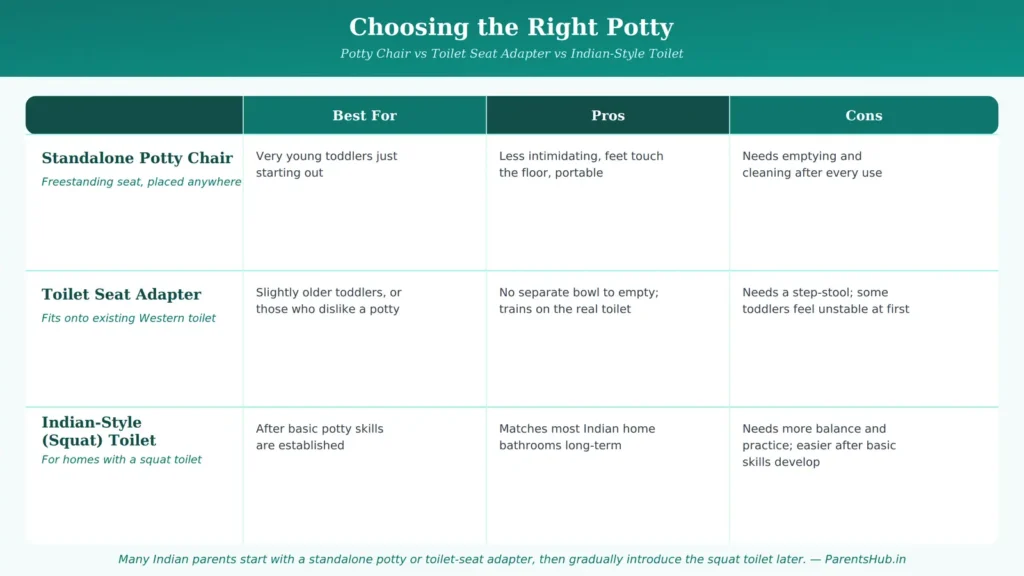The width and height of the screenshot is (1024, 576).
Task: Click 'Freestanding seat, placed anywhere' caption
Action: point(141,182)
